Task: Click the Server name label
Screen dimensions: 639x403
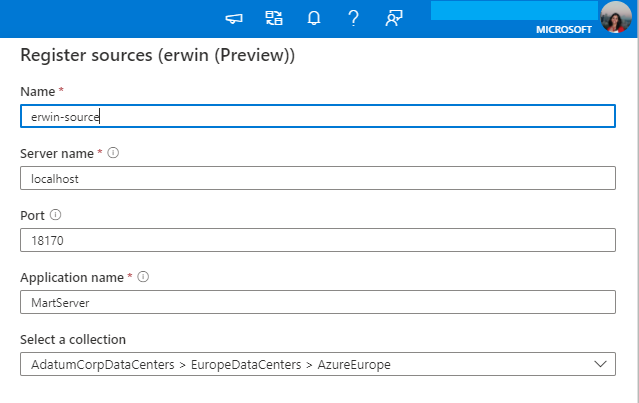Action: pos(57,153)
